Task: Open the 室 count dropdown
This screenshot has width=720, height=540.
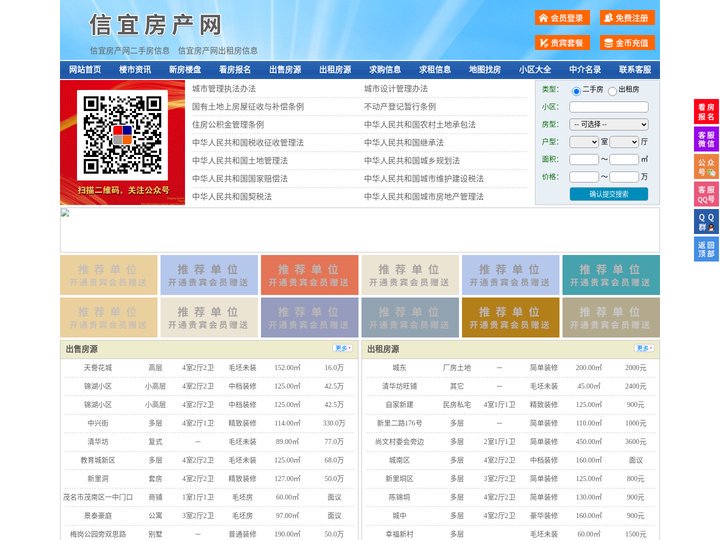Action: pyautogui.click(x=584, y=142)
